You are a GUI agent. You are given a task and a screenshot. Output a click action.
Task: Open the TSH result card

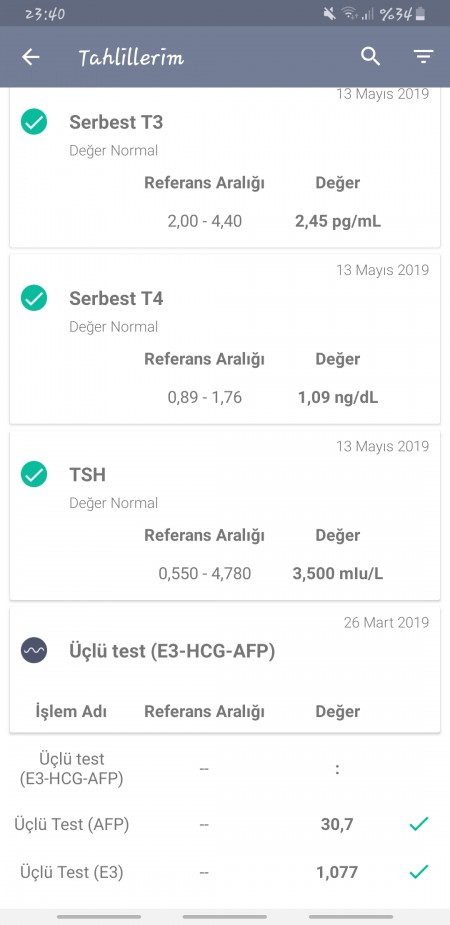225,516
